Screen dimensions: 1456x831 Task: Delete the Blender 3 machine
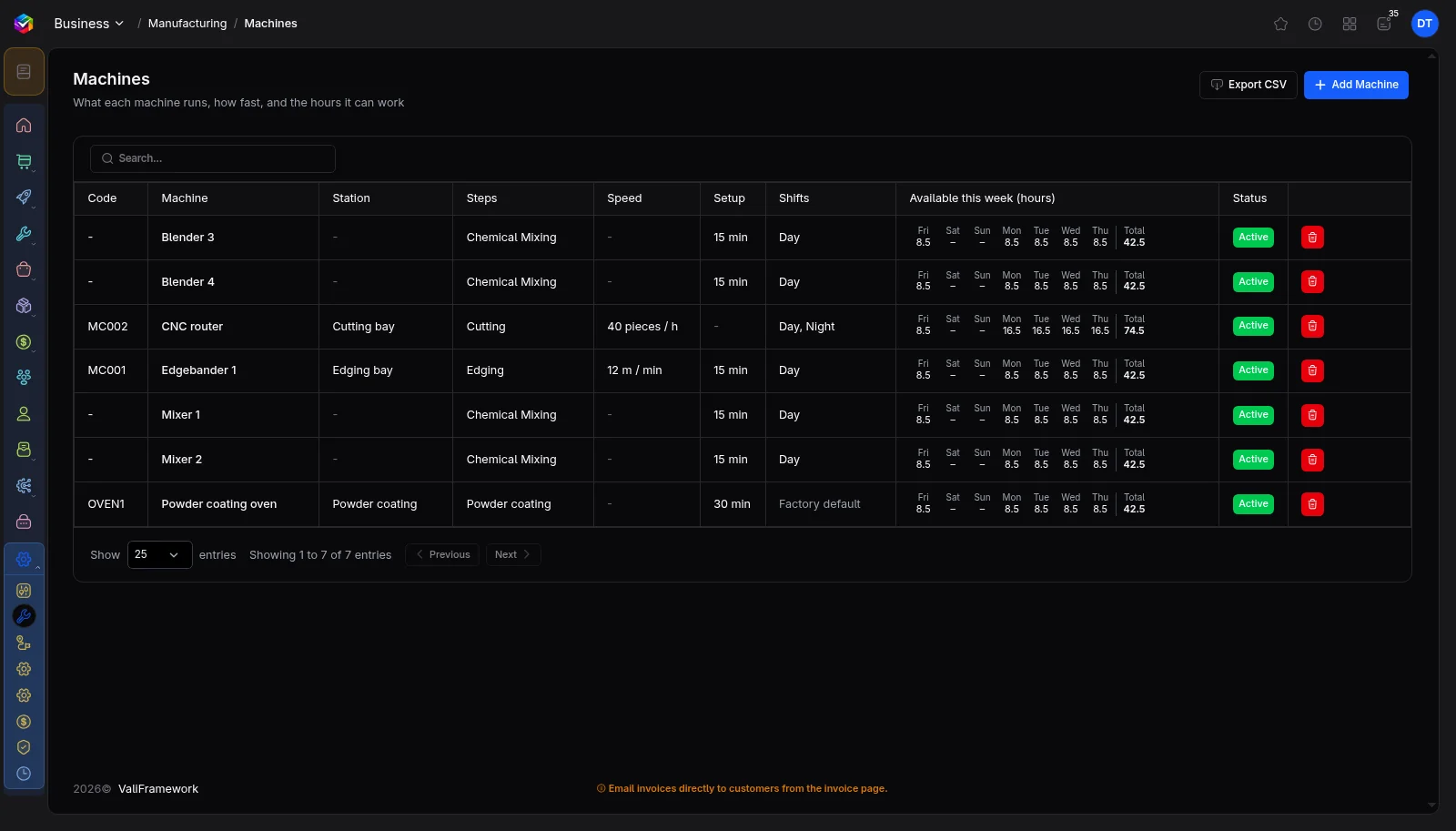[x=1312, y=238]
